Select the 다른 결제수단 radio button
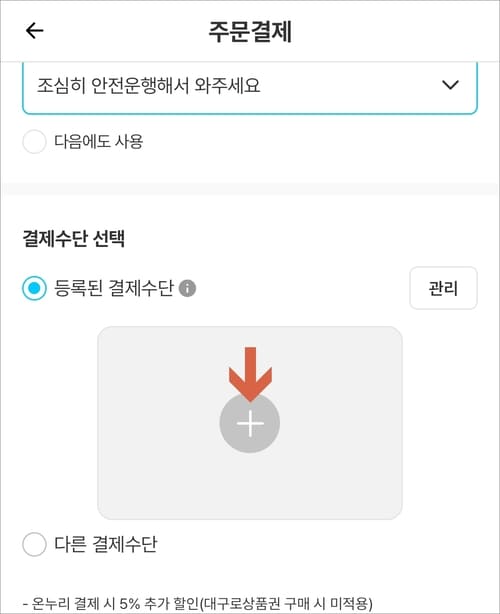The width and height of the screenshot is (500, 614). [34, 544]
